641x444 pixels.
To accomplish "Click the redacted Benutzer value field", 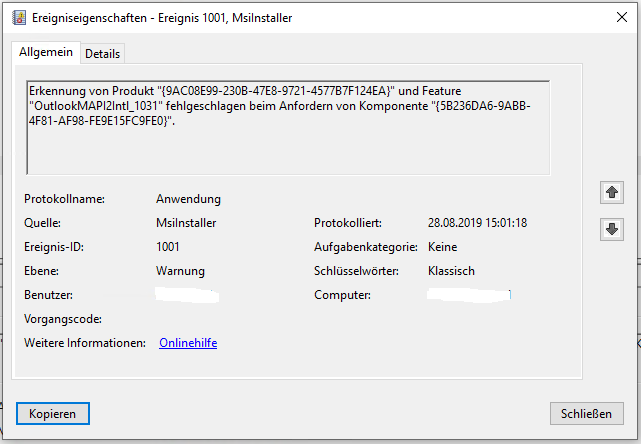I will pyautogui.click(x=188, y=295).
